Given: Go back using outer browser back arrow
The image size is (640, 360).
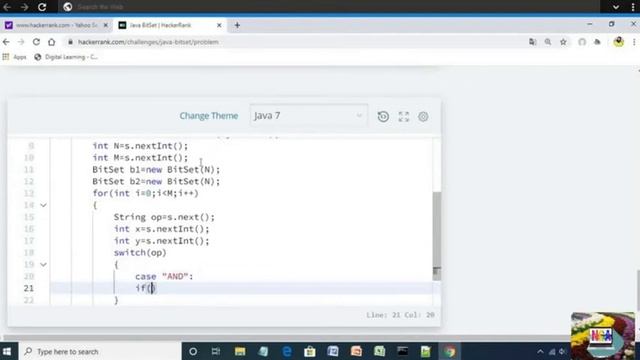Looking at the screenshot, I should coord(7,7).
